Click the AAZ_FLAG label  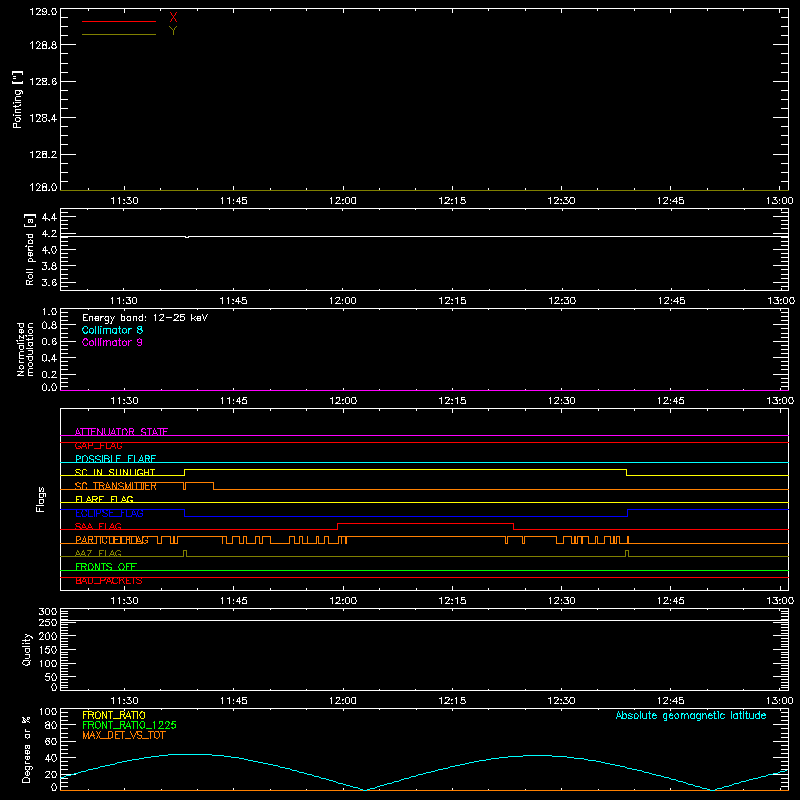click(98, 553)
